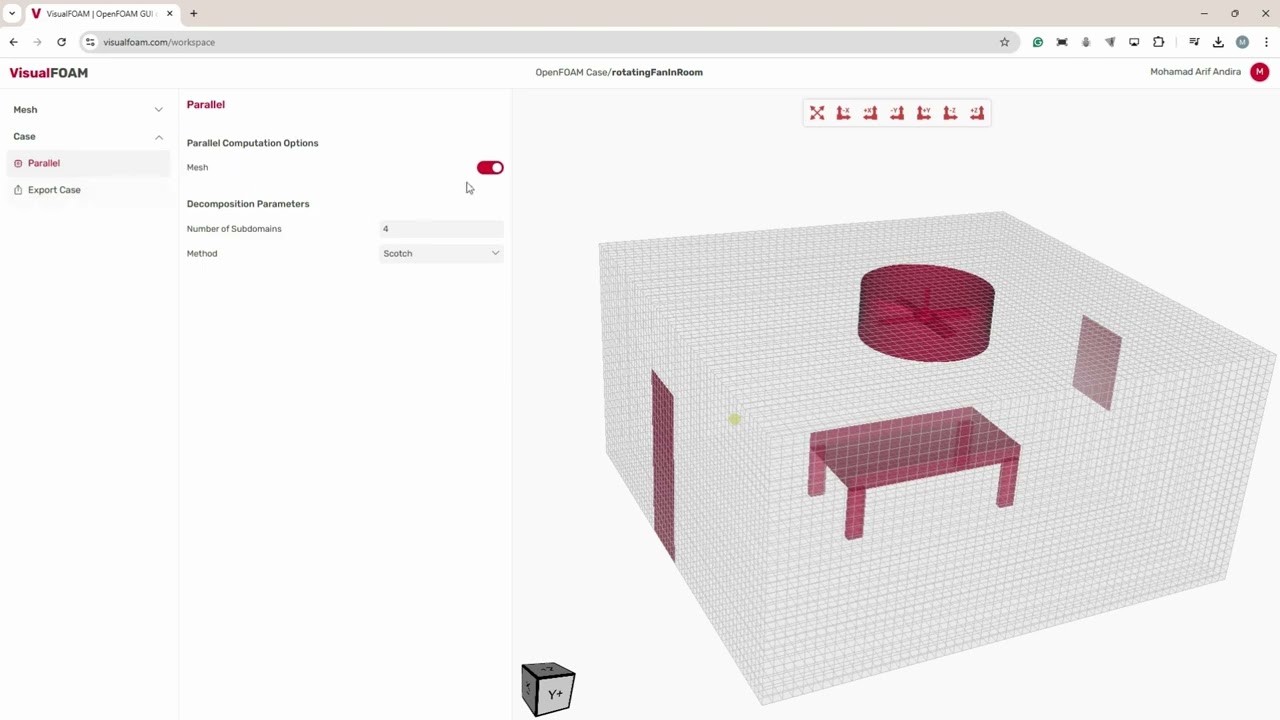Set camera to the +Z axis view
Image resolution: width=1280 pixels, height=720 pixels.
pyautogui.click(x=977, y=113)
